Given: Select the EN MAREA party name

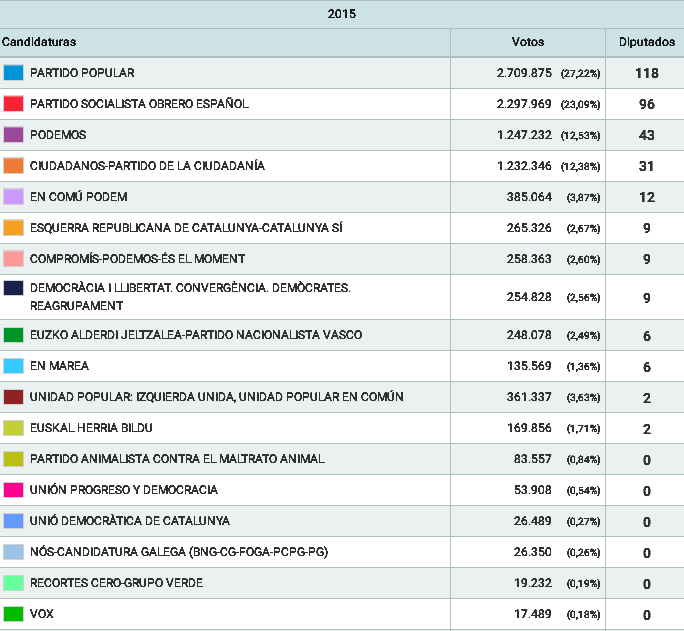Looking at the screenshot, I should [59, 366].
